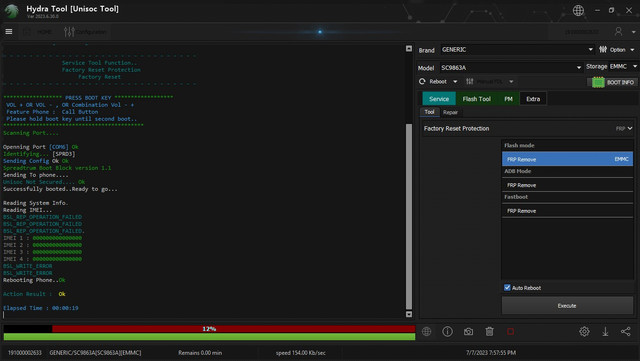Click log scrollbar down arrow
The width and height of the screenshot is (640, 361).
409,314
